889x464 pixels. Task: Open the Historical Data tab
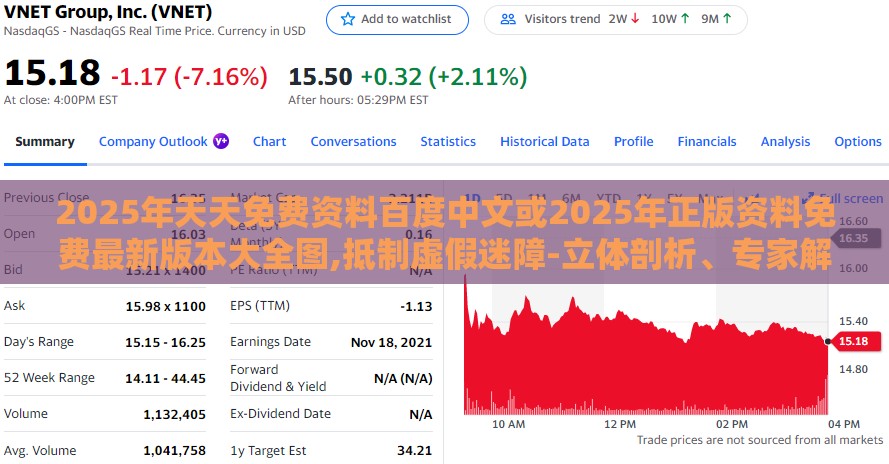click(x=545, y=142)
